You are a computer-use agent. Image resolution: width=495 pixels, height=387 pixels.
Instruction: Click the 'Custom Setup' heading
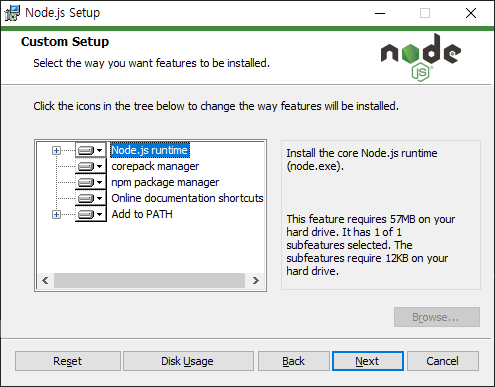(65, 42)
